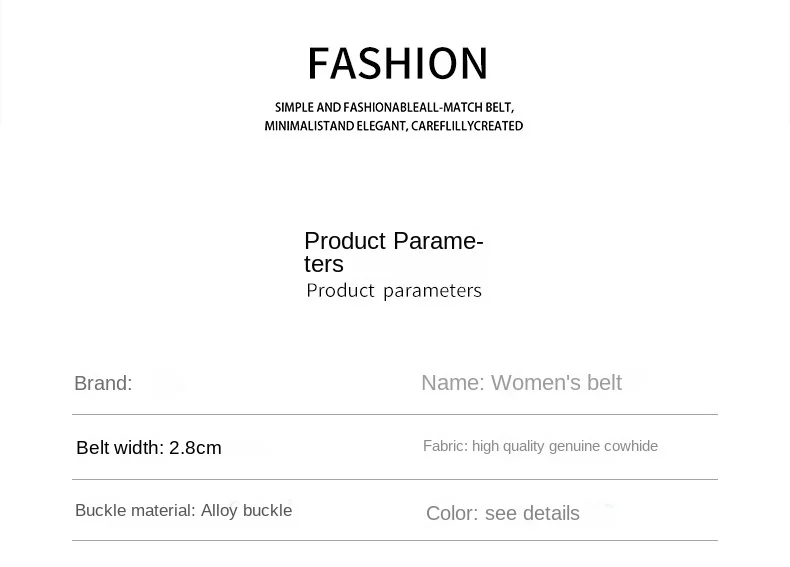Click 'Women's belt' product name value
Image resolution: width=790 pixels, height=567 pixels.
(x=556, y=383)
